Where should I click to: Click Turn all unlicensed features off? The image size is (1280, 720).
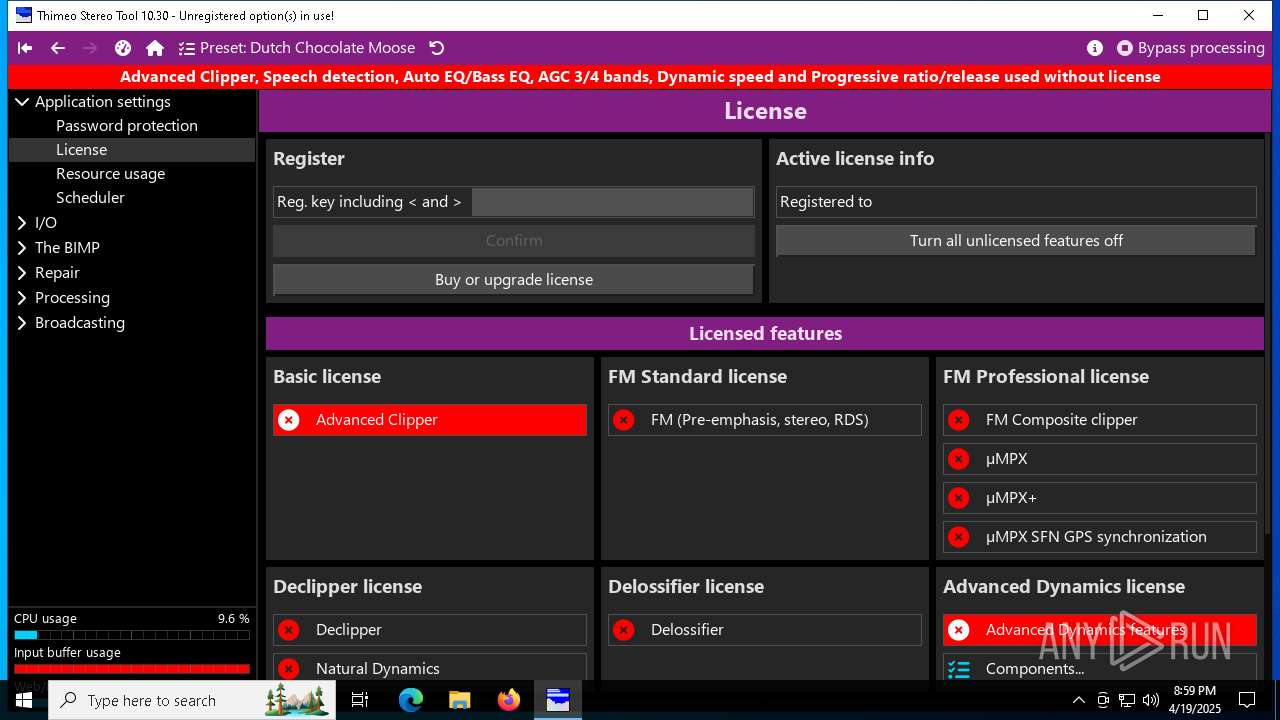(x=1016, y=241)
